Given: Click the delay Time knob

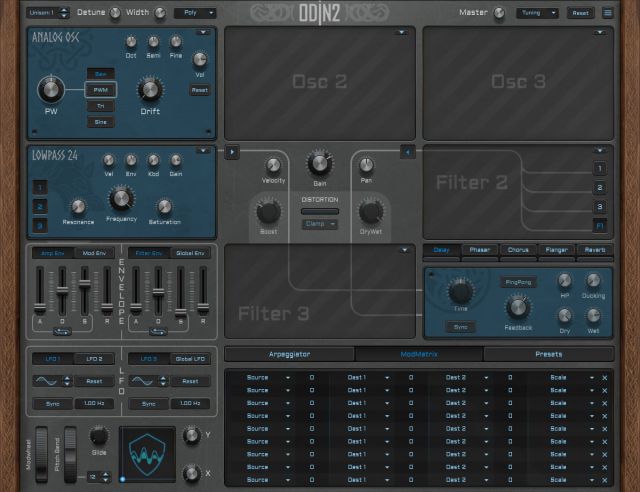Looking at the screenshot, I should click(x=460, y=292).
